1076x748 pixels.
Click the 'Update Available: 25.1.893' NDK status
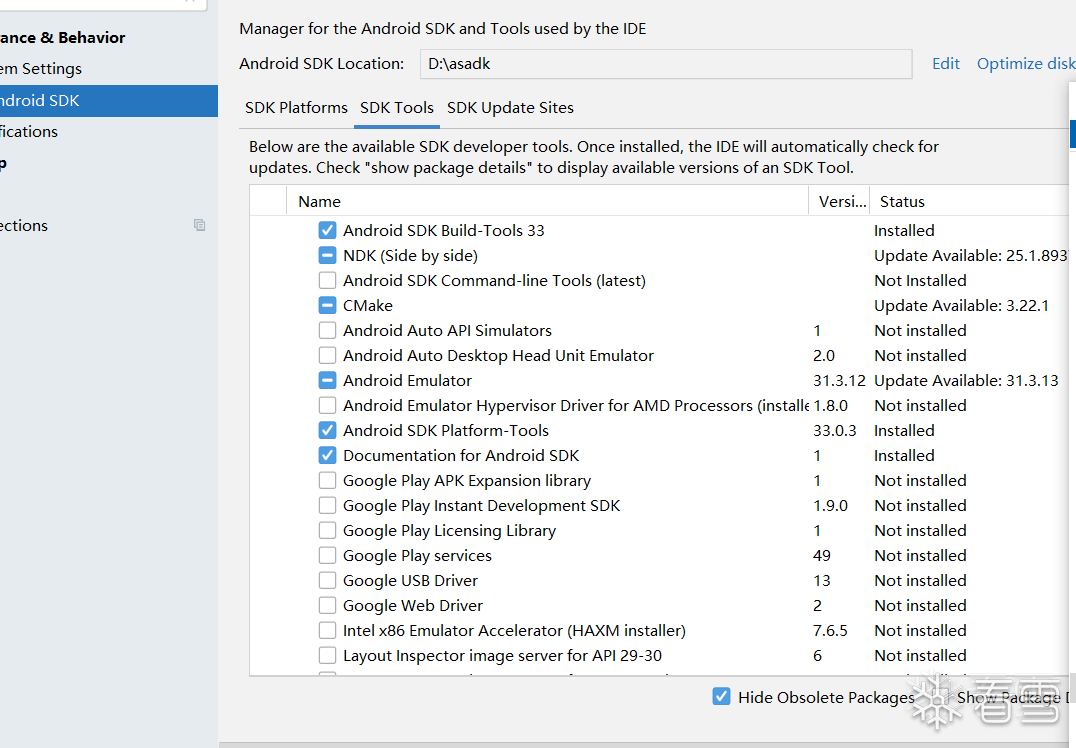[x=970, y=255]
